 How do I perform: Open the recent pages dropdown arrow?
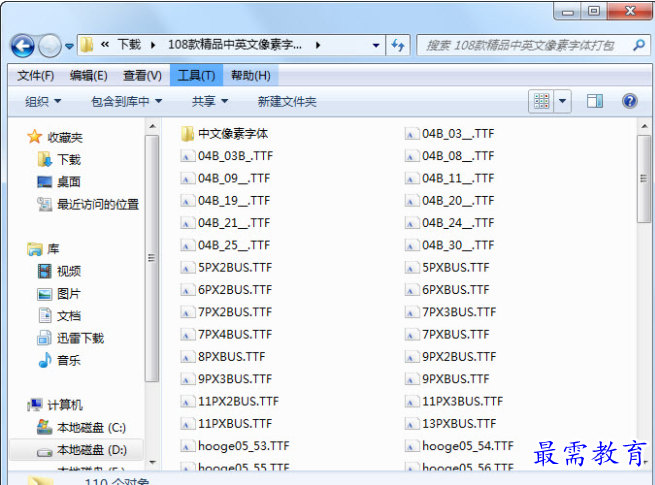[x=69, y=46]
